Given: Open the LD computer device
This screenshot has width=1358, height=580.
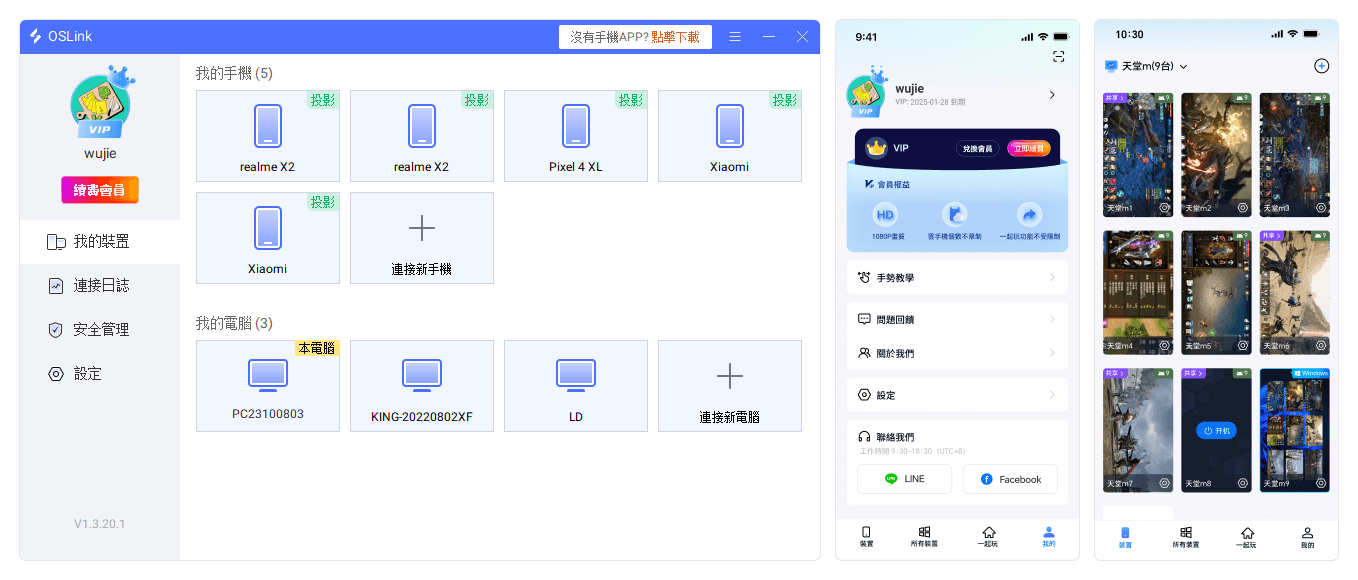Looking at the screenshot, I should tap(576, 386).
